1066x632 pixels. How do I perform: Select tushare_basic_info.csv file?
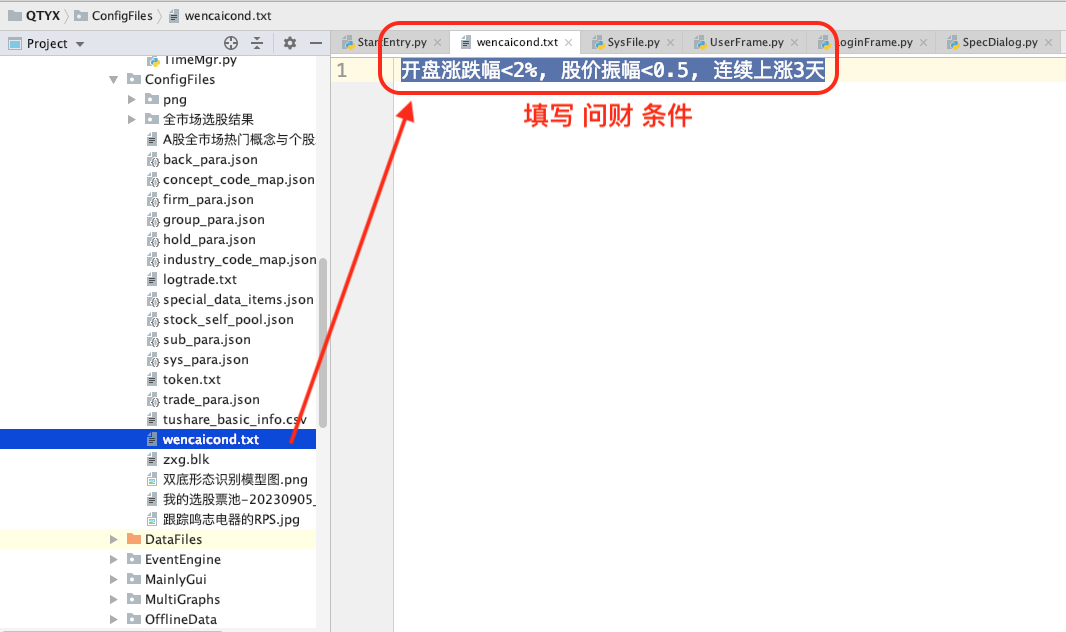(235, 419)
